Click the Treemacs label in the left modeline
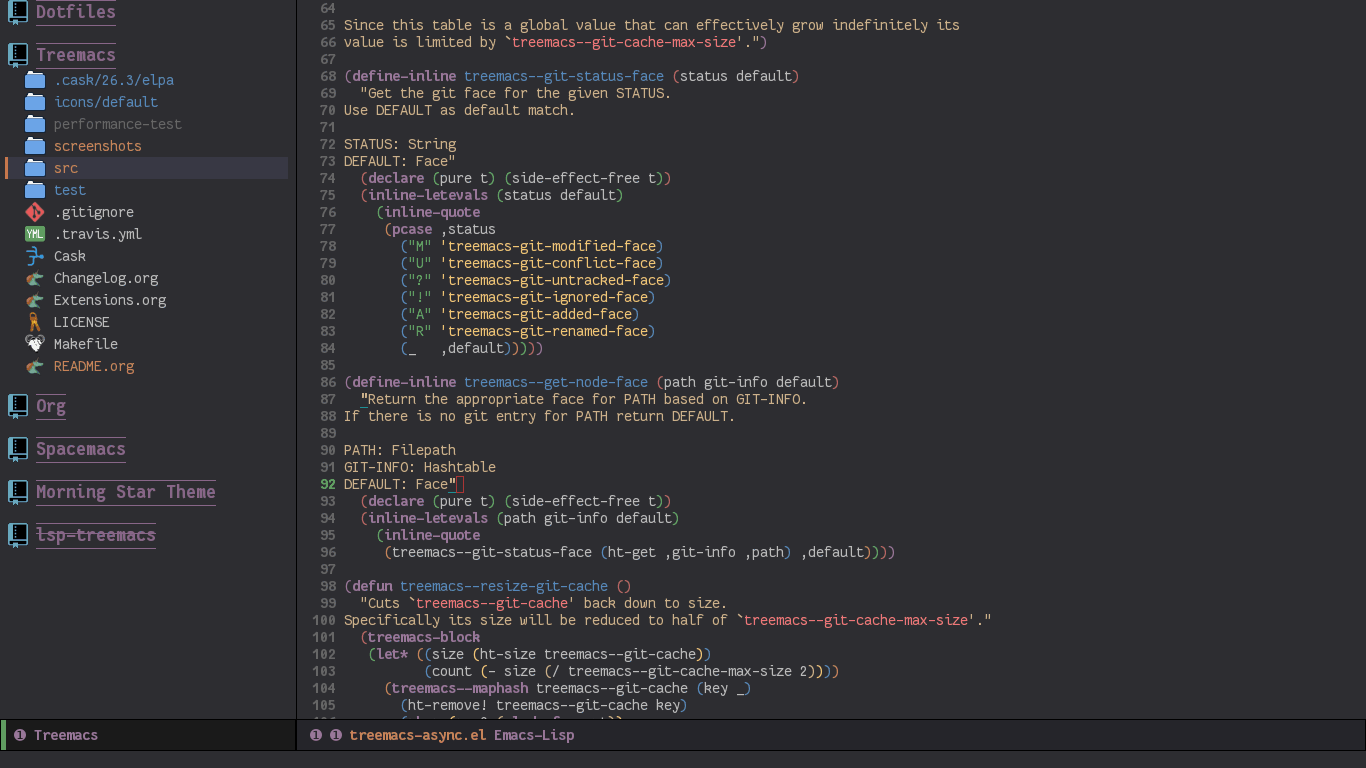Image resolution: width=1366 pixels, height=768 pixels. click(x=64, y=735)
